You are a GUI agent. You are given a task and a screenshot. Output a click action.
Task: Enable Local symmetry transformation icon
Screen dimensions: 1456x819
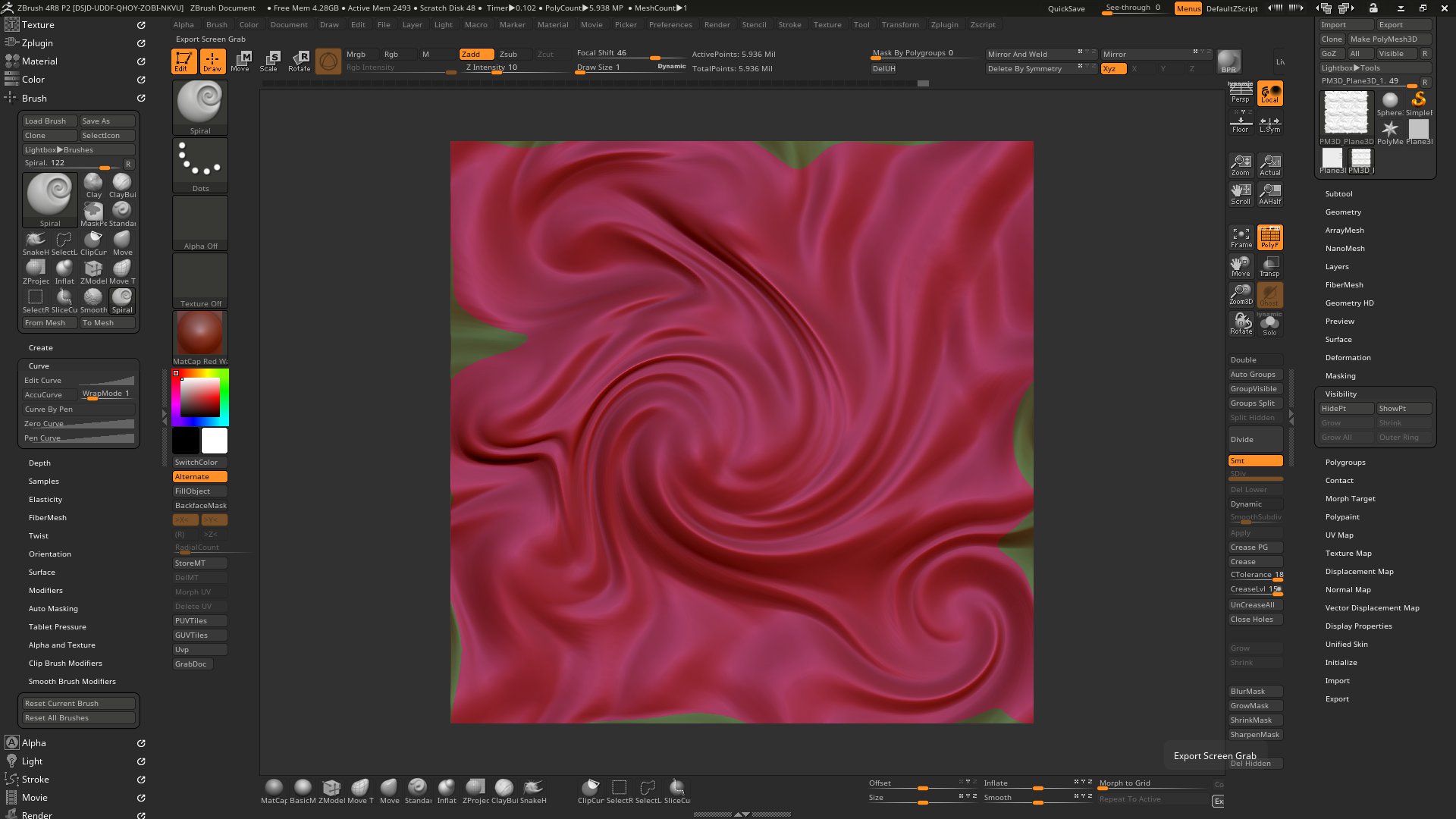tap(1270, 93)
